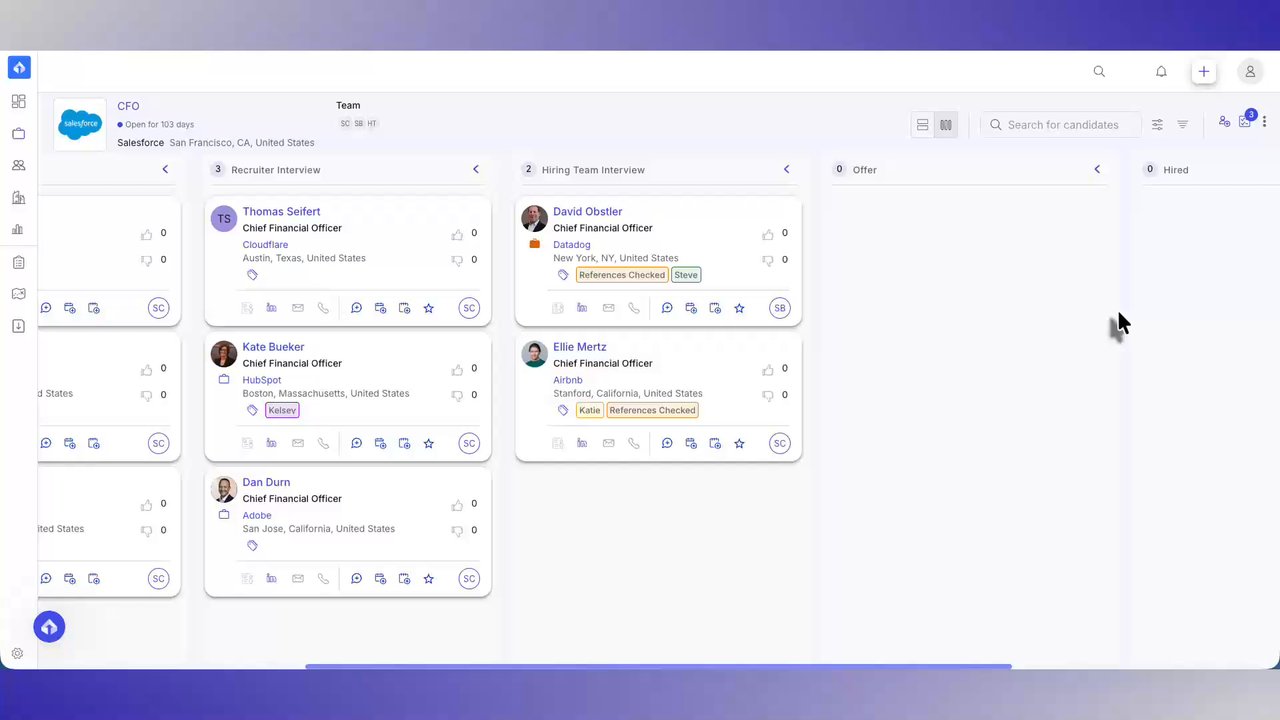Open Ellie Mertz's candidate profile
This screenshot has height=720, width=1280.
(580, 347)
